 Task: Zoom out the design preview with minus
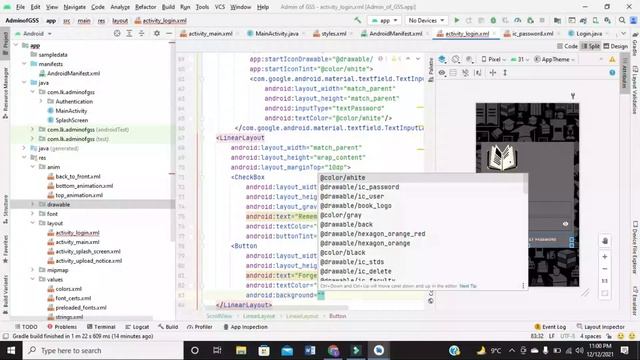click(x=604, y=269)
